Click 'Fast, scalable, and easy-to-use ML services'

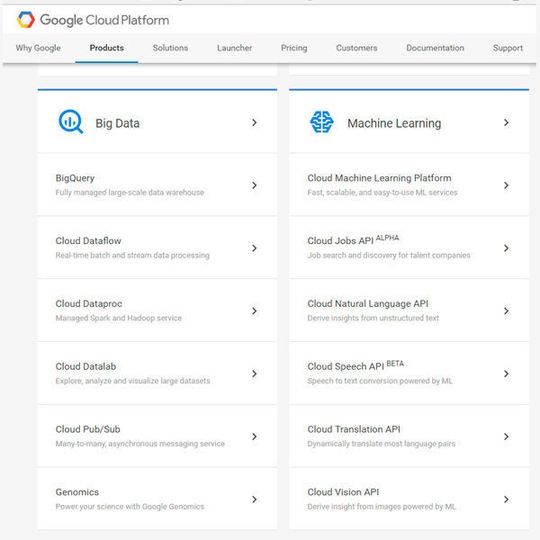click(x=382, y=193)
